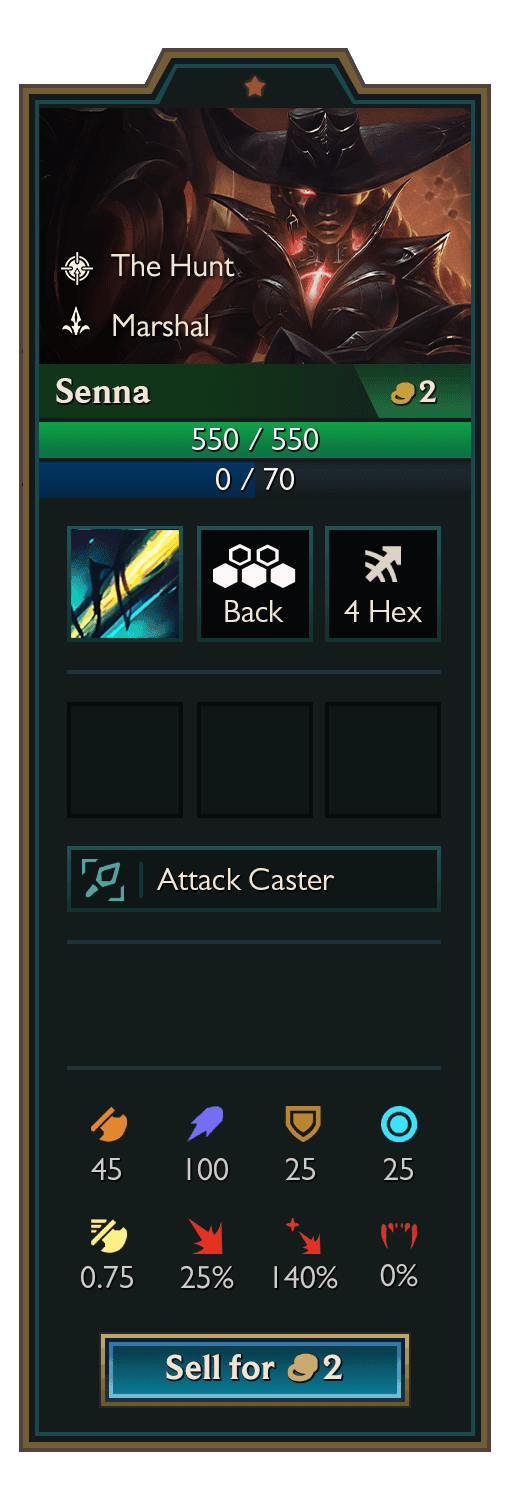
Task: Select the third empty item slot
Action: (383, 760)
